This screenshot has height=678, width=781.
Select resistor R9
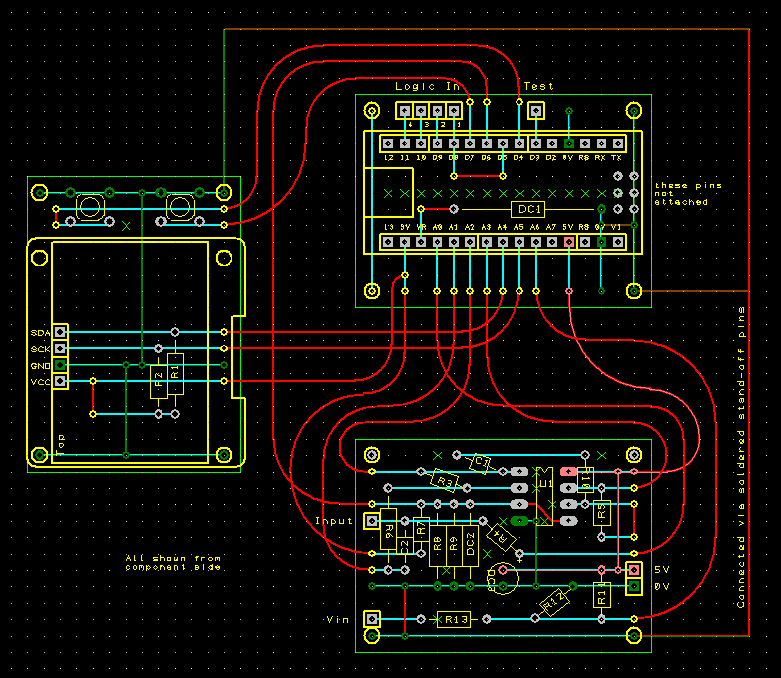tap(454, 545)
